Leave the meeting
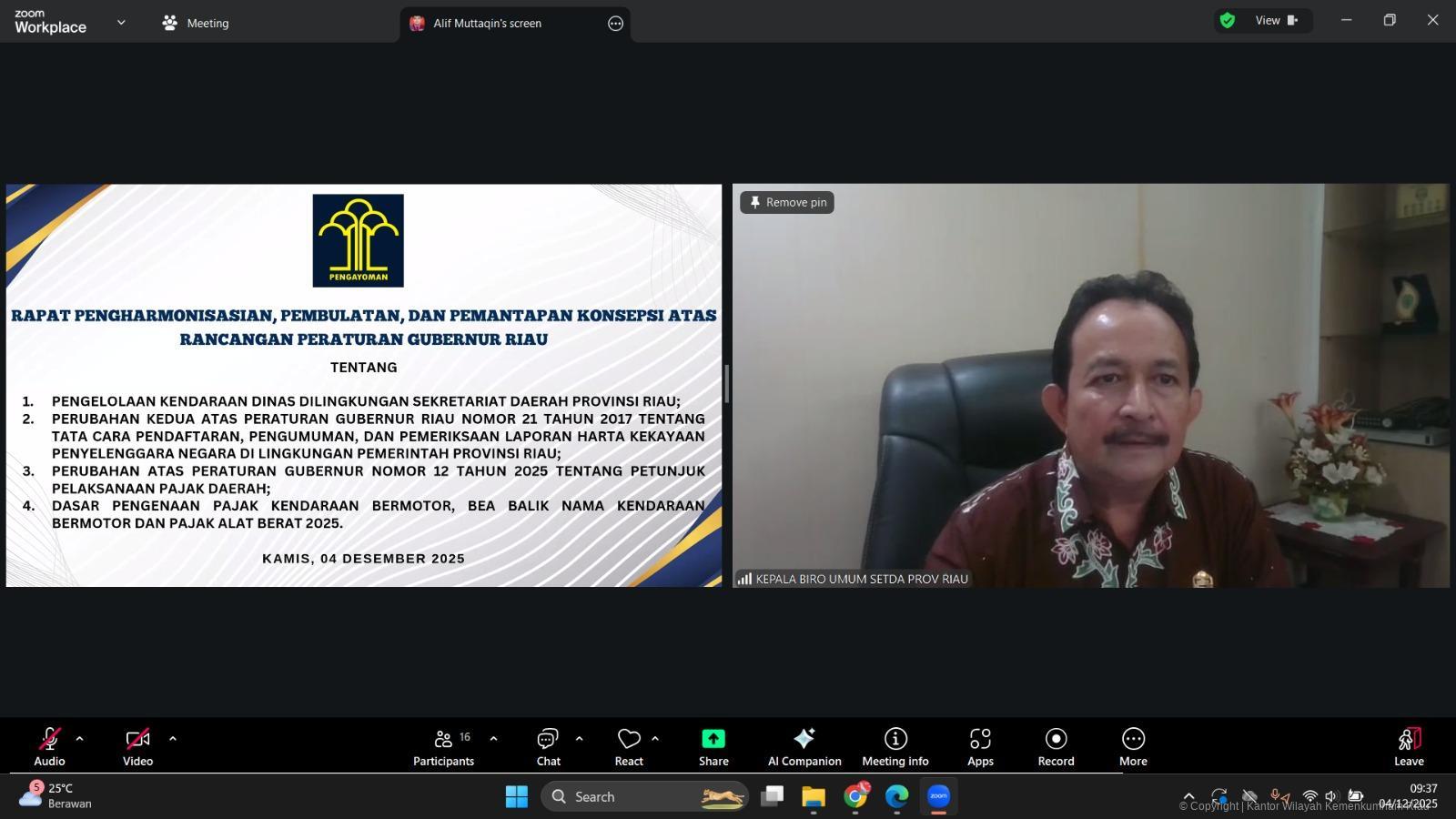This screenshot has width=1456, height=819. [1408, 746]
